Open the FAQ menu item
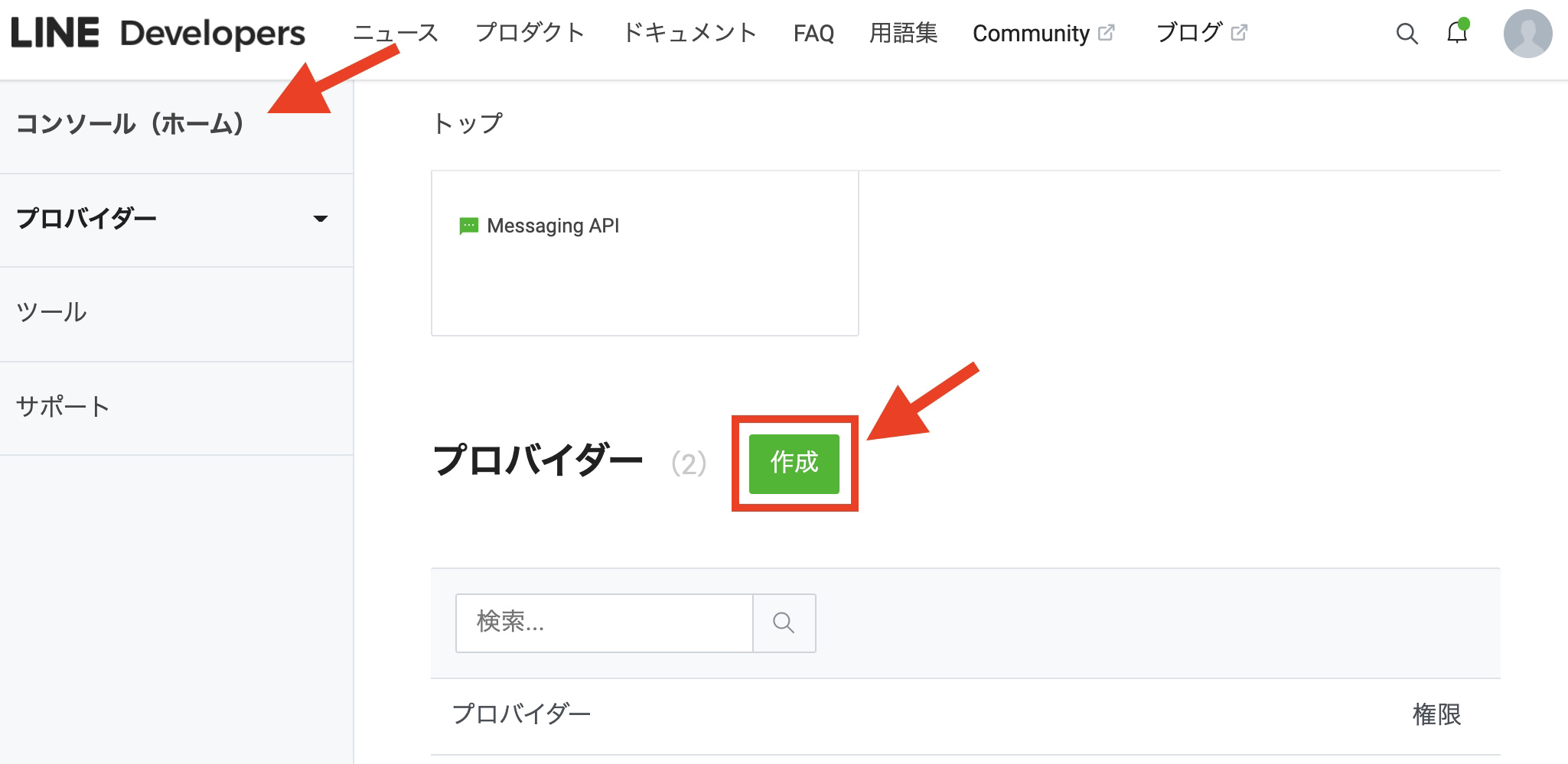Screen dimensions: 1568x764 click(x=813, y=34)
